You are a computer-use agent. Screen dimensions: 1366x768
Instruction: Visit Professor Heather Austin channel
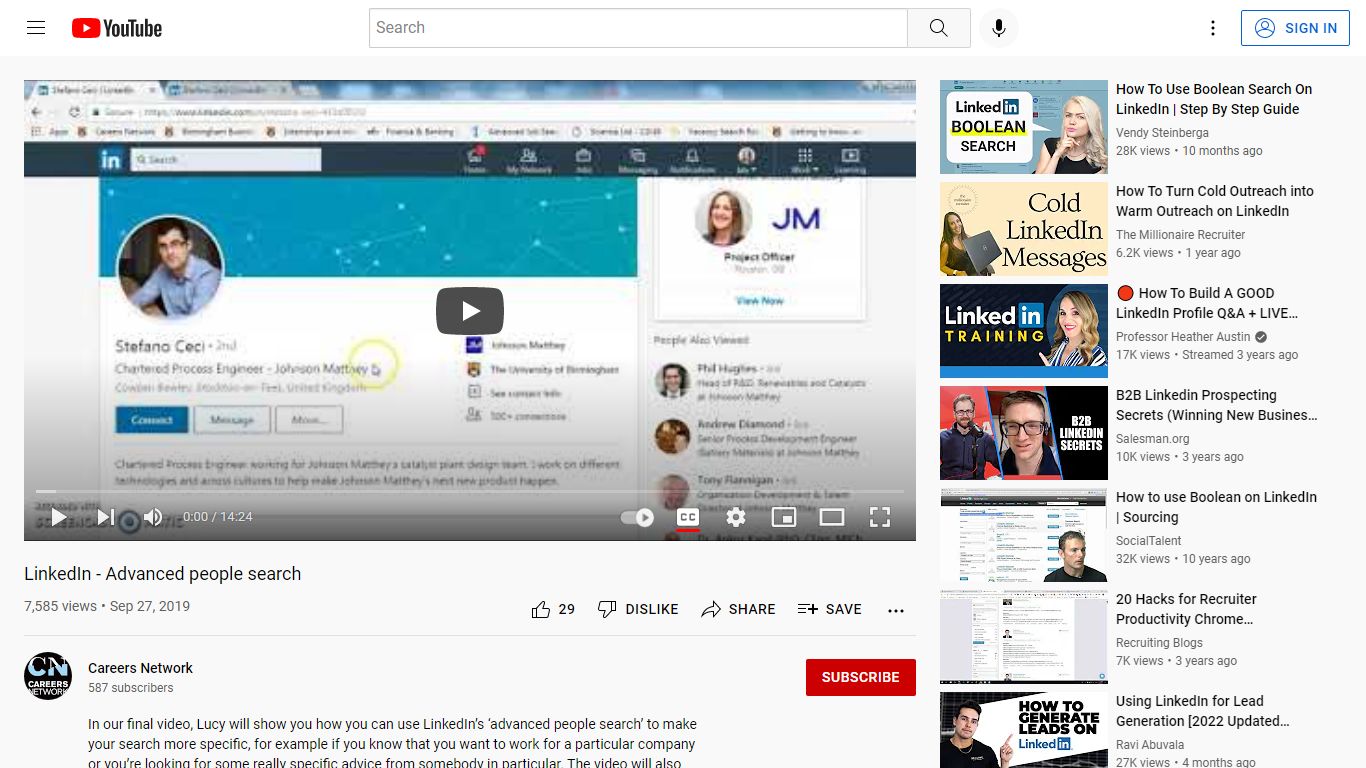1185,337
